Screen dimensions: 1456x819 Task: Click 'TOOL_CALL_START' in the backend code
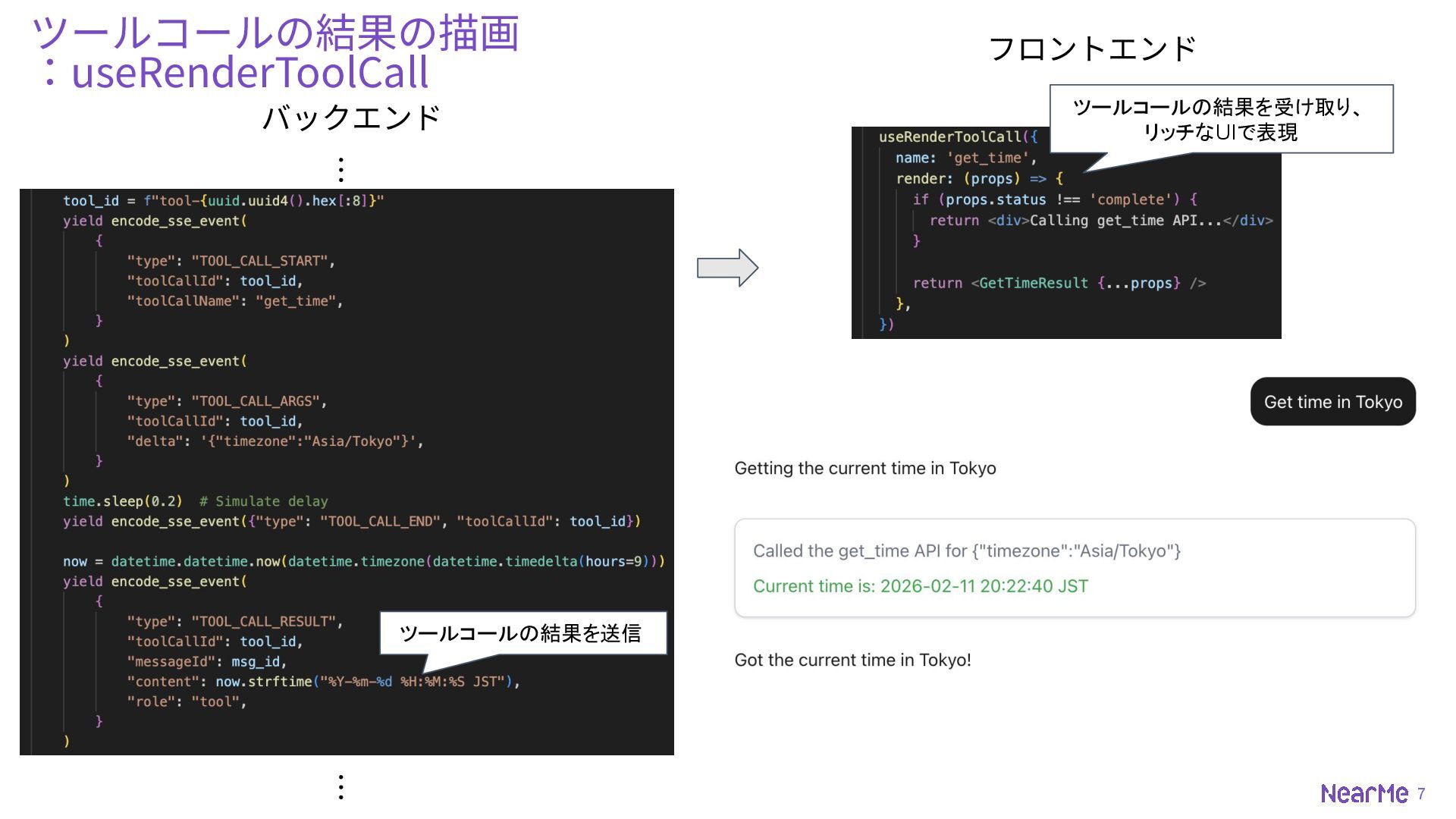[262, 261]
